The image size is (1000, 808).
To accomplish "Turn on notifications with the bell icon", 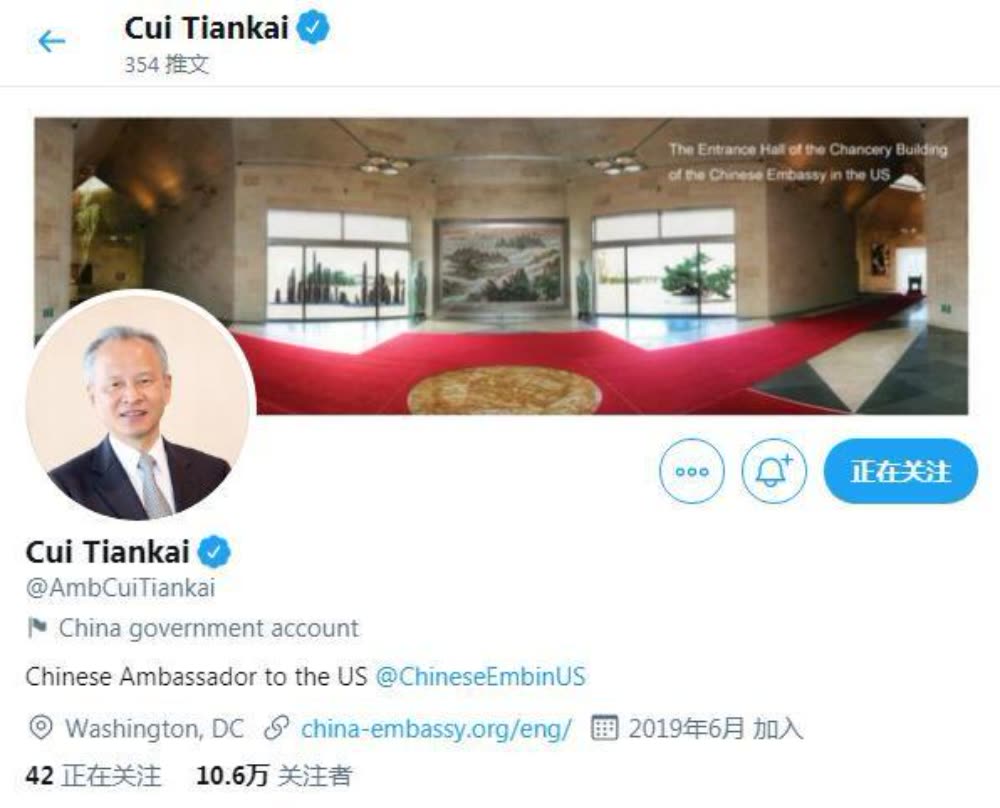I will click(774, 471).
